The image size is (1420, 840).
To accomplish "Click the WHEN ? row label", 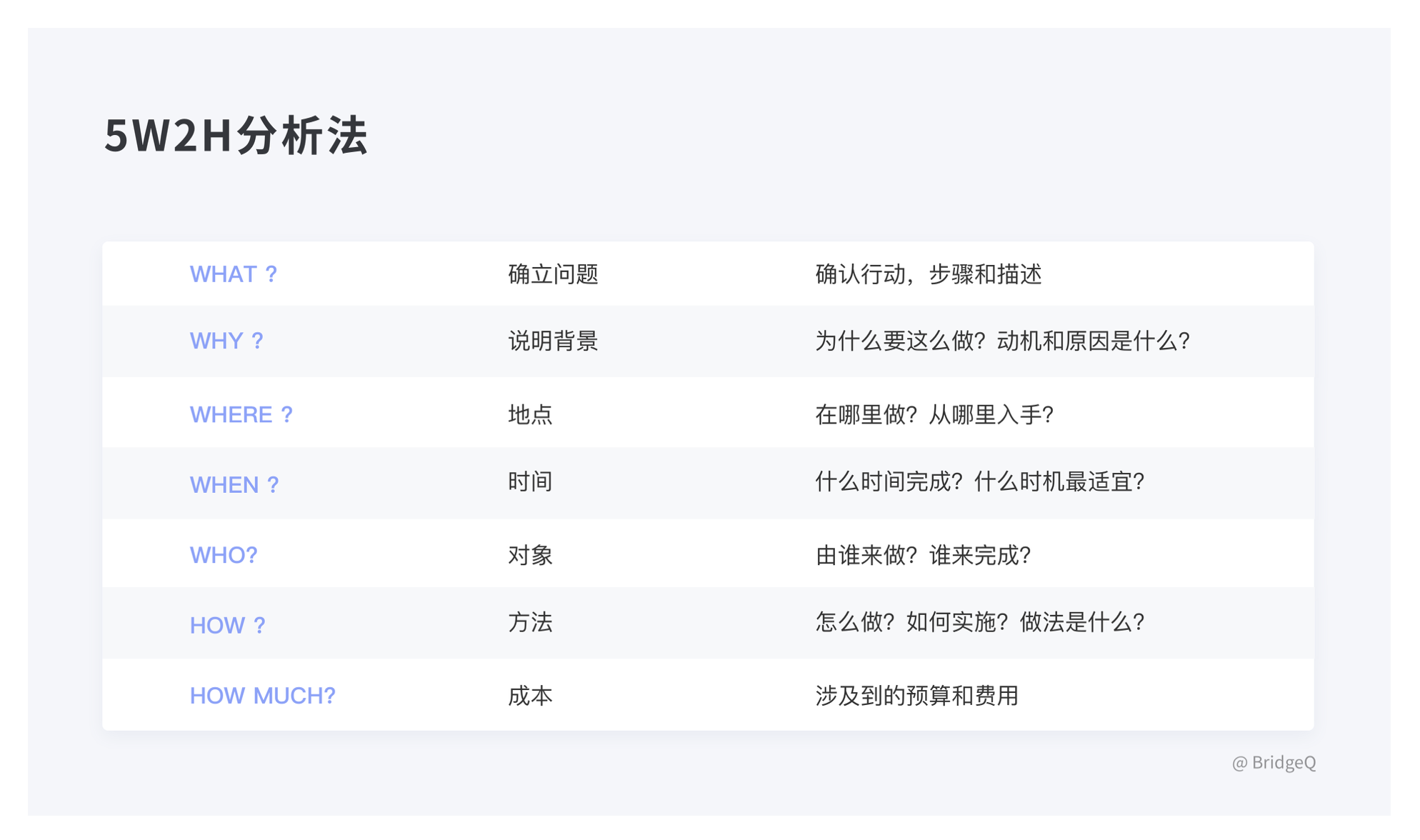I will [234, 485].
